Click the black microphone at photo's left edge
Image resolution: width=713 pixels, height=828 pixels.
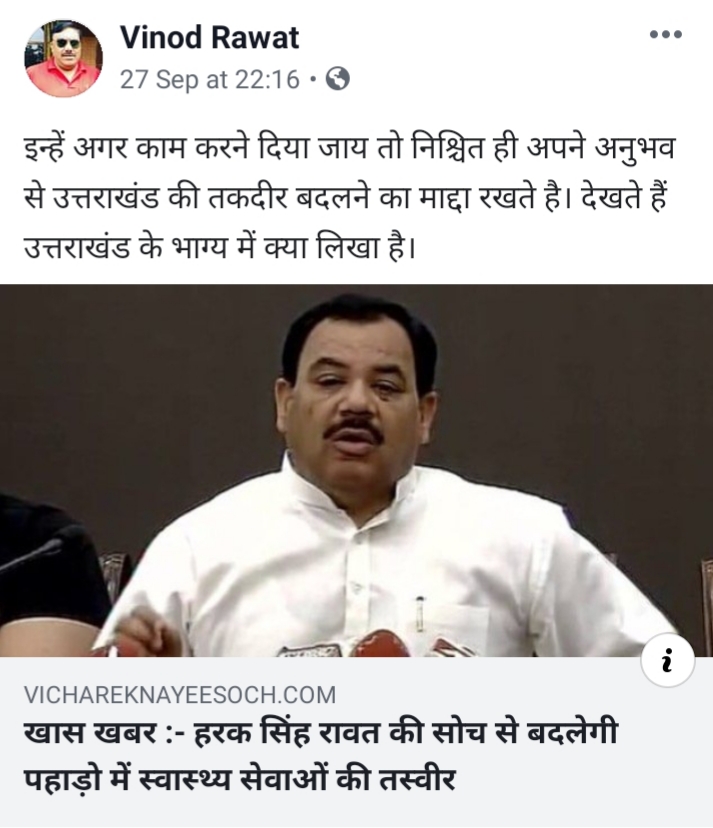(x=29, y=557)
